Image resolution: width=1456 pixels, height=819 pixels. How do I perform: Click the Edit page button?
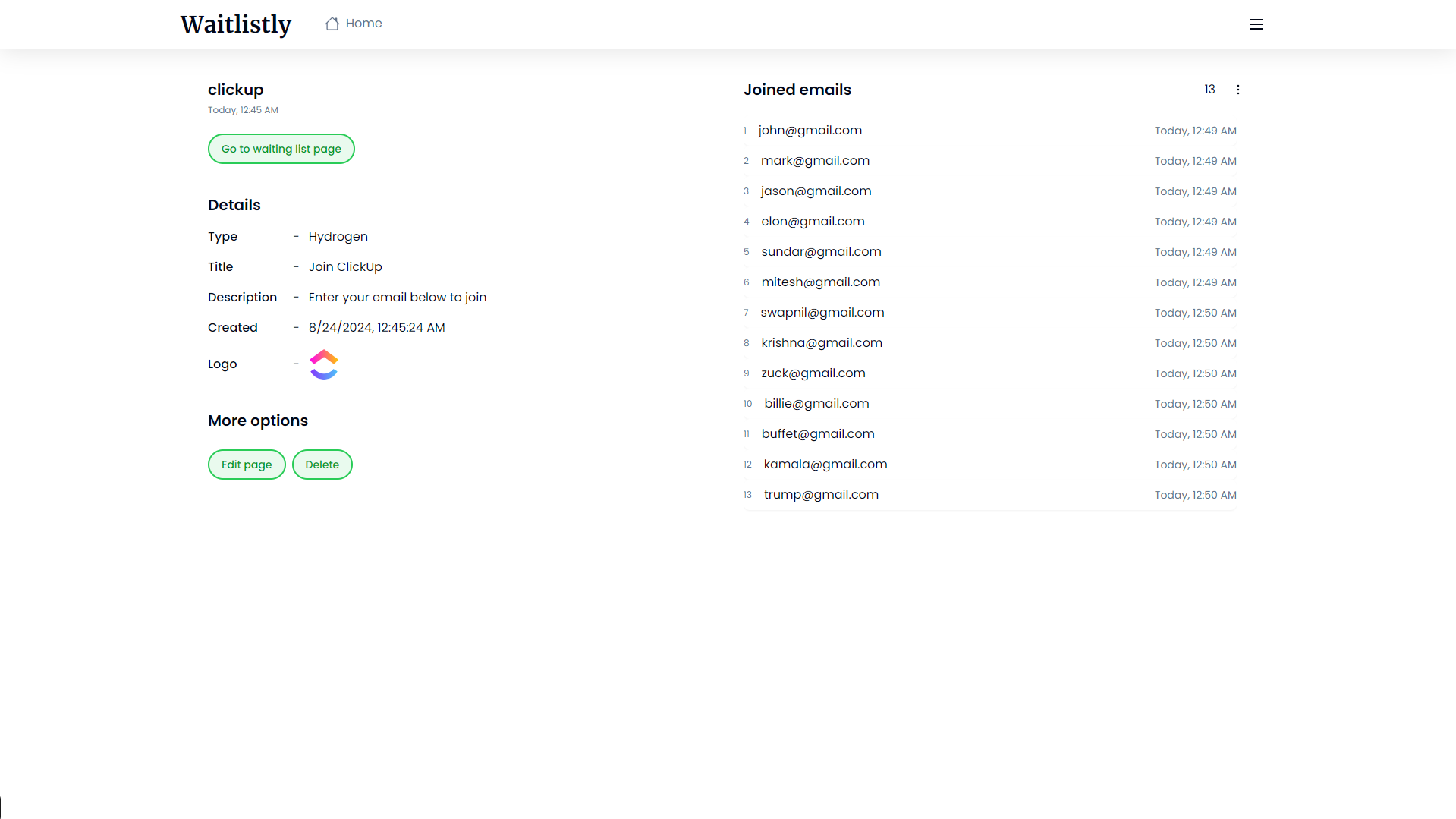click(x=247, y=465)
